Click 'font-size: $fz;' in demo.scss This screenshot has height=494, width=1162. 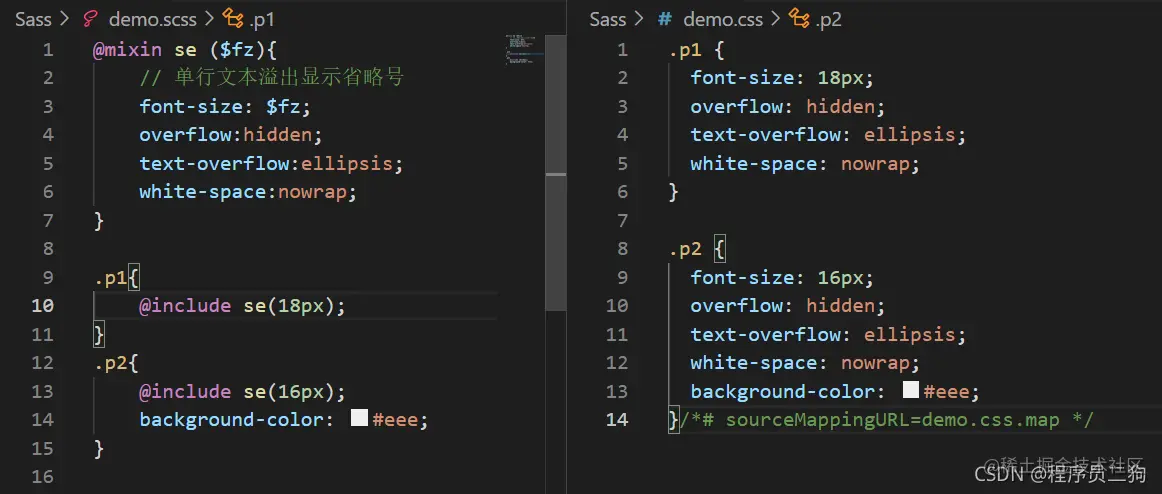(x=225, y=106)
